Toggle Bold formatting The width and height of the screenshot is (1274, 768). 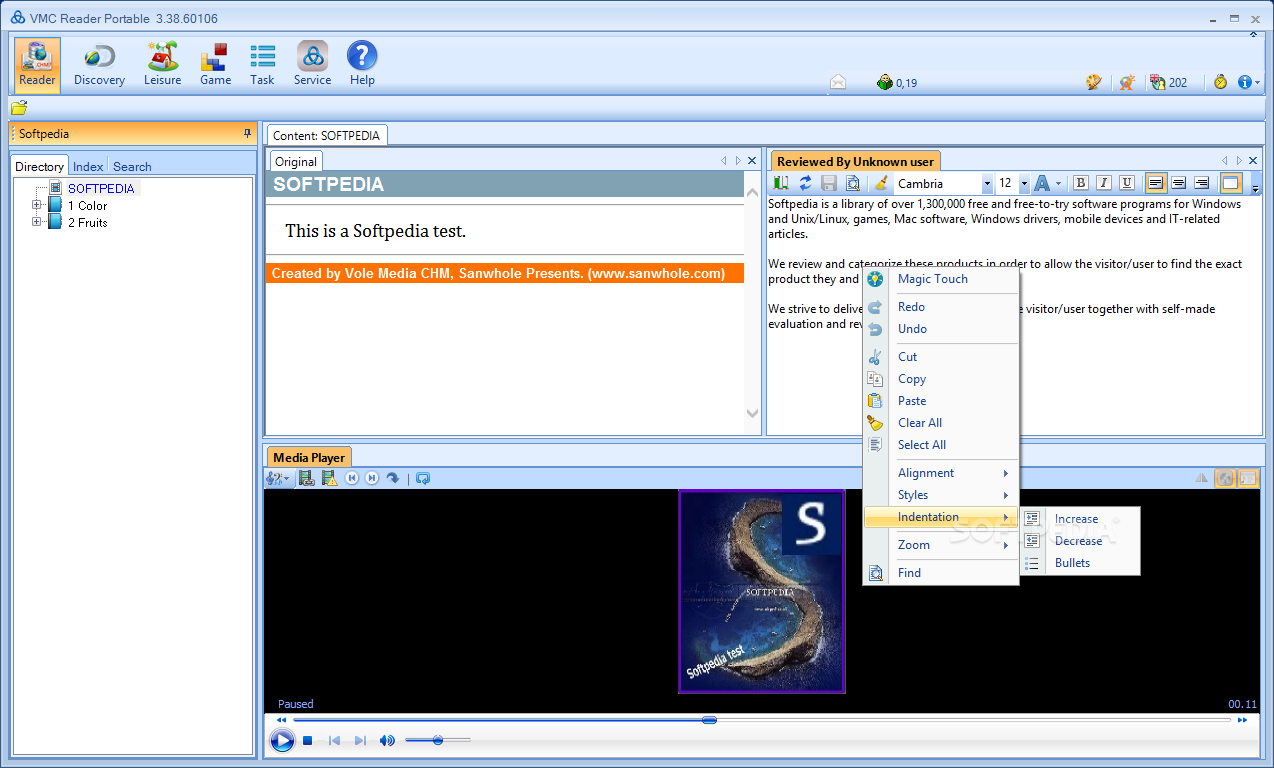[1080, 183]
